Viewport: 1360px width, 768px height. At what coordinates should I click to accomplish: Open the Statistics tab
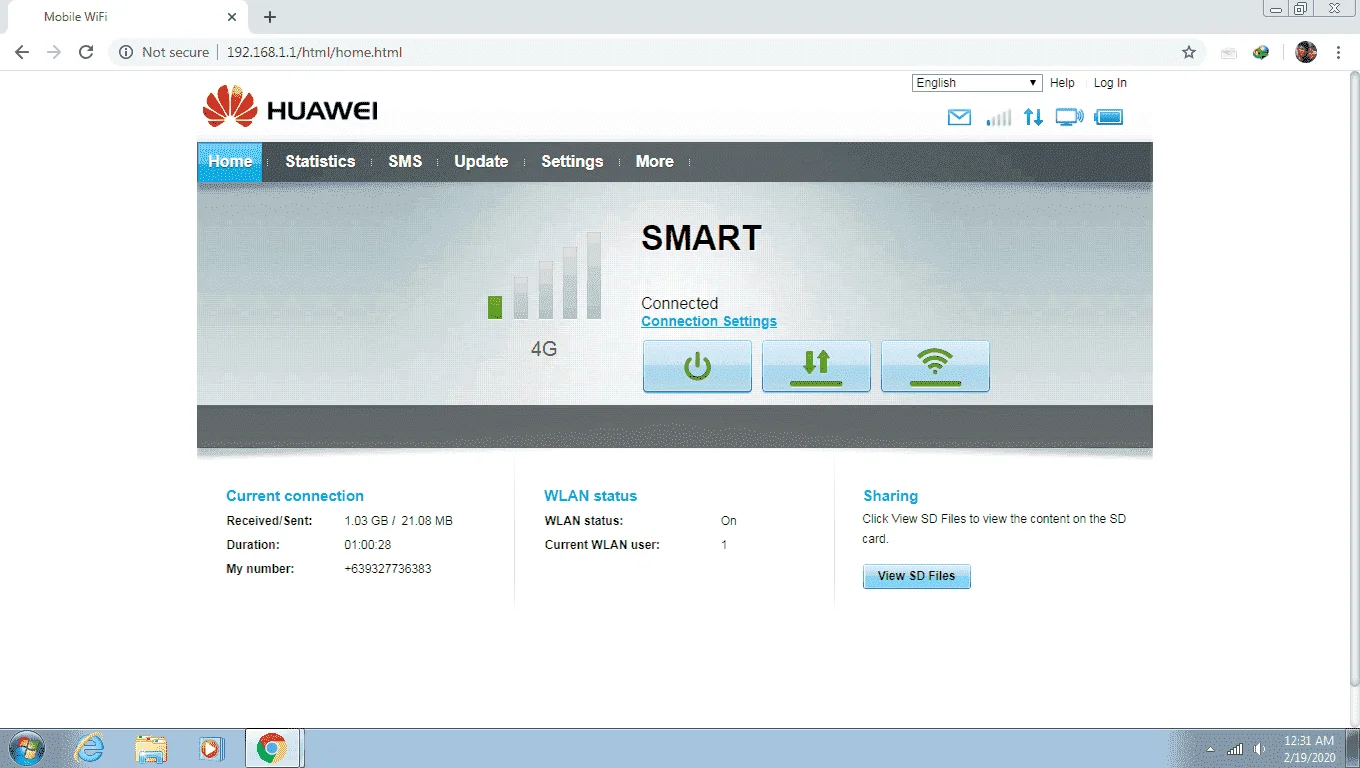point(320,162)
